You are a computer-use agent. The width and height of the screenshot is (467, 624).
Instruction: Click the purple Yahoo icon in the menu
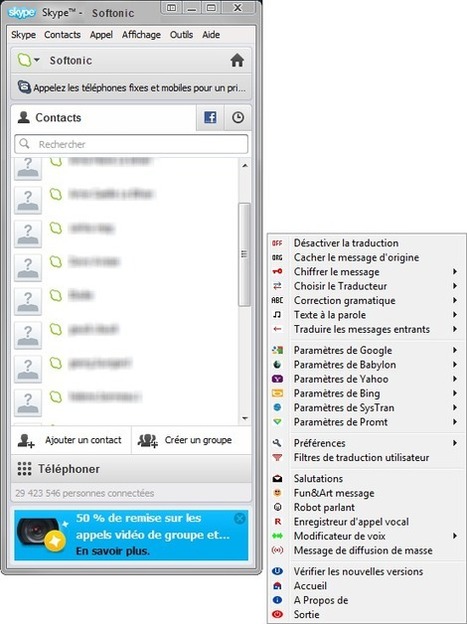(277, 379)
